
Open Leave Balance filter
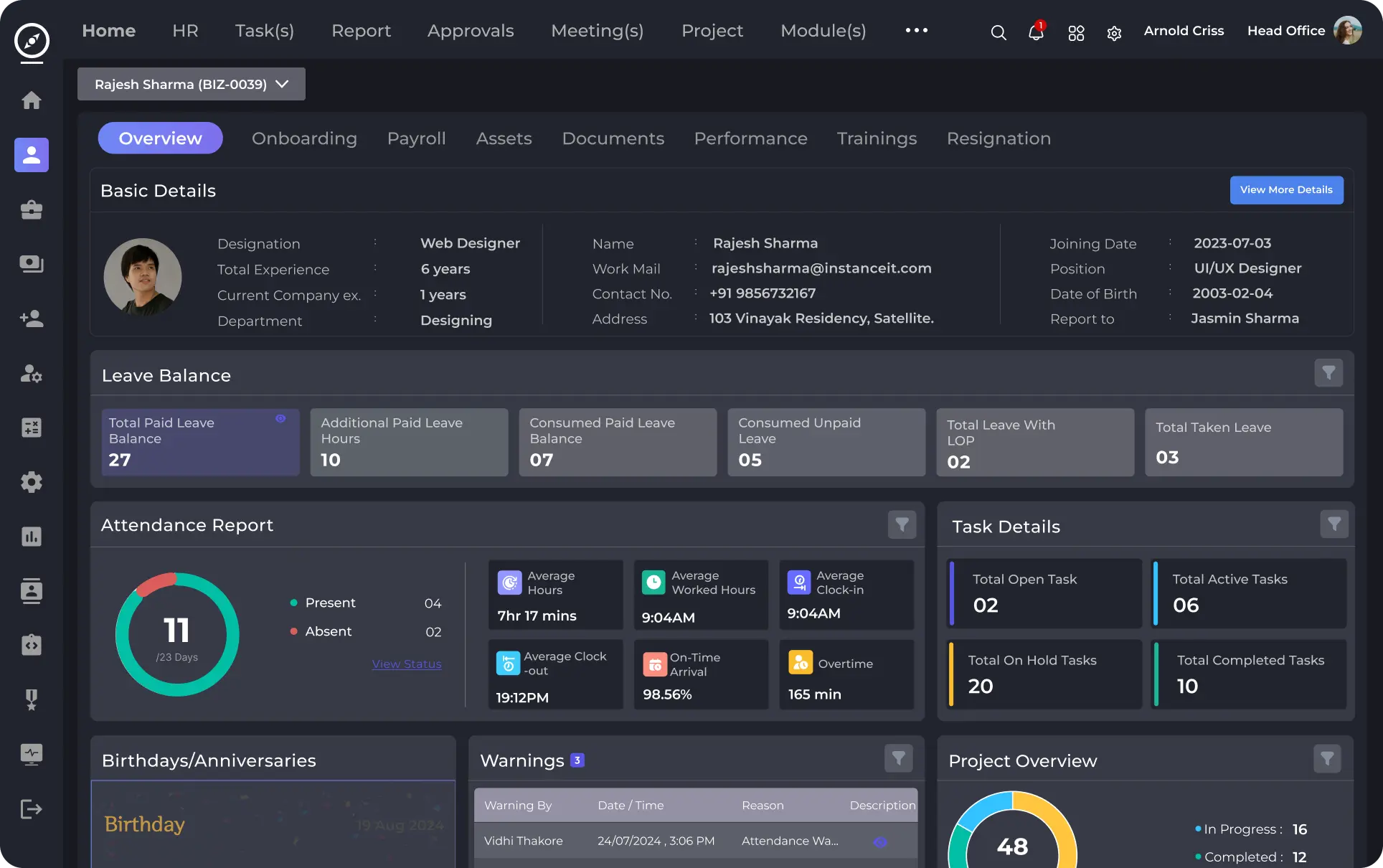point(1328,373)
